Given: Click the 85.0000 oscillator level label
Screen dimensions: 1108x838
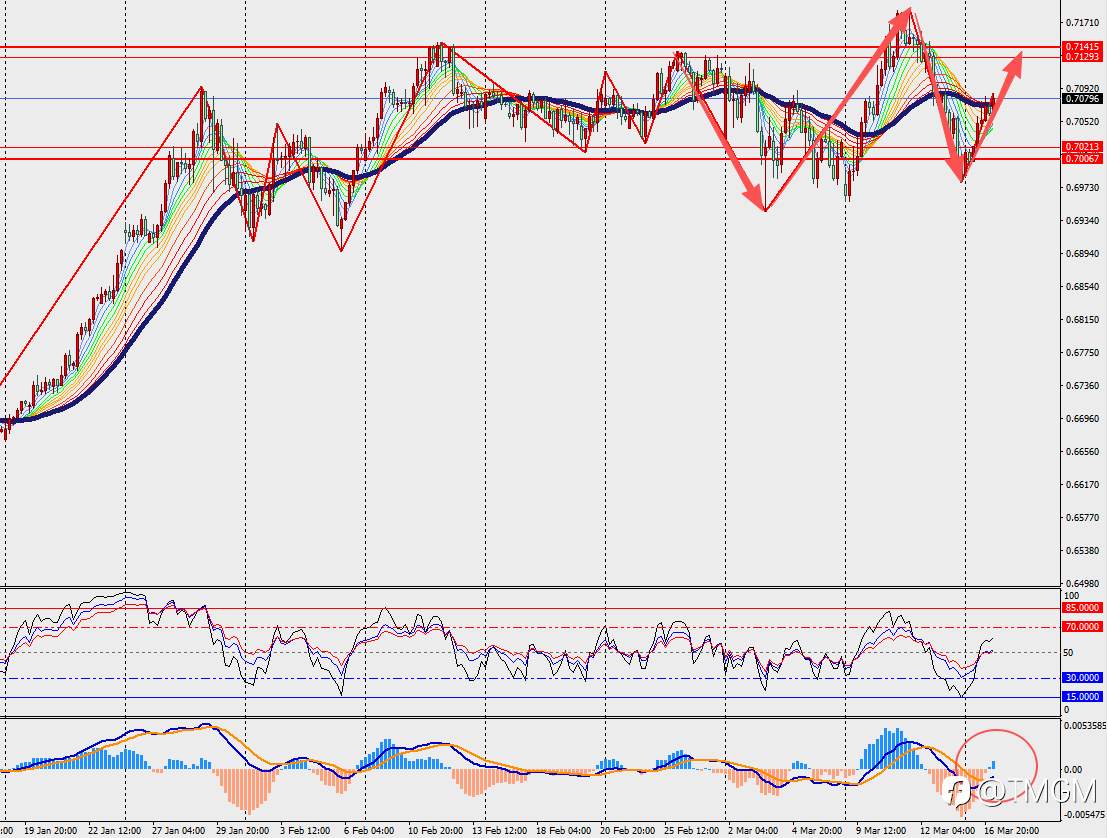Looking at the screenshot, I should point(1082,608).
